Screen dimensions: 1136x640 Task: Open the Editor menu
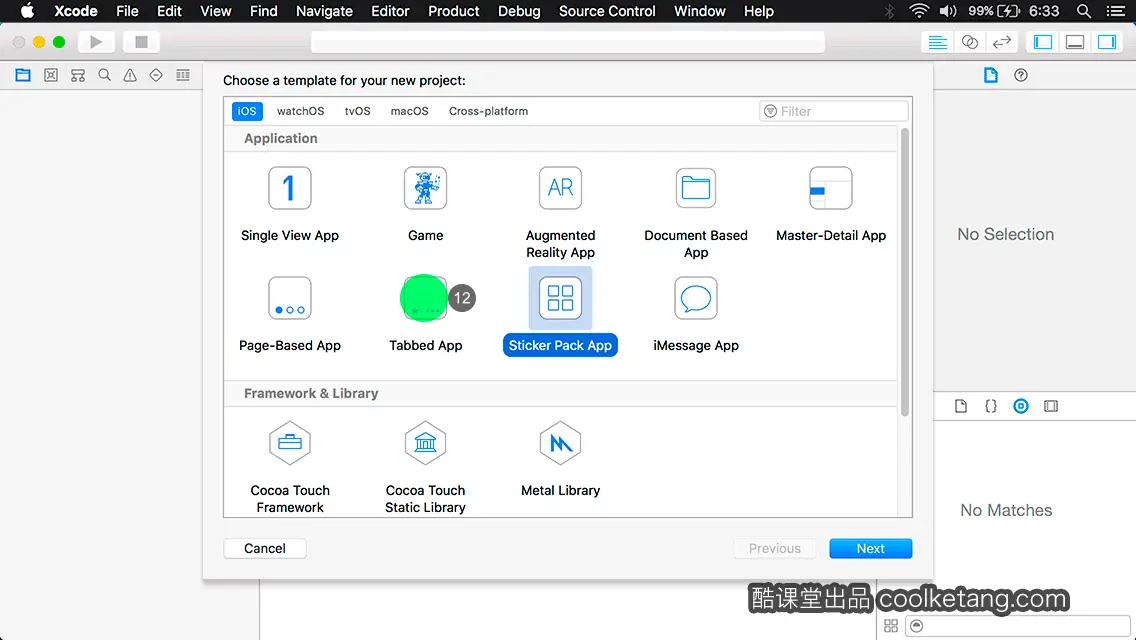pyautogui.click(x=390, y=11)
